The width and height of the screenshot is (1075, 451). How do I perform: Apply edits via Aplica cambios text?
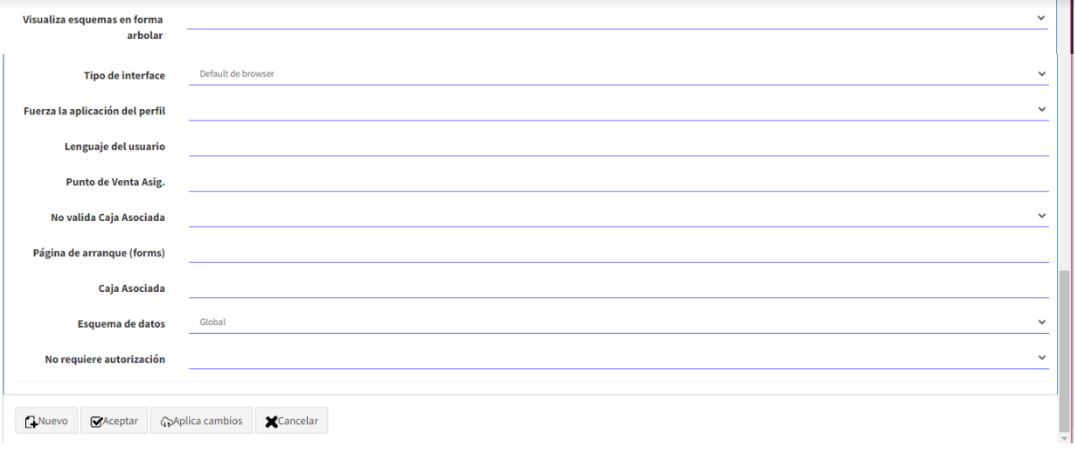pyautogui.click(x=208, y=421)
